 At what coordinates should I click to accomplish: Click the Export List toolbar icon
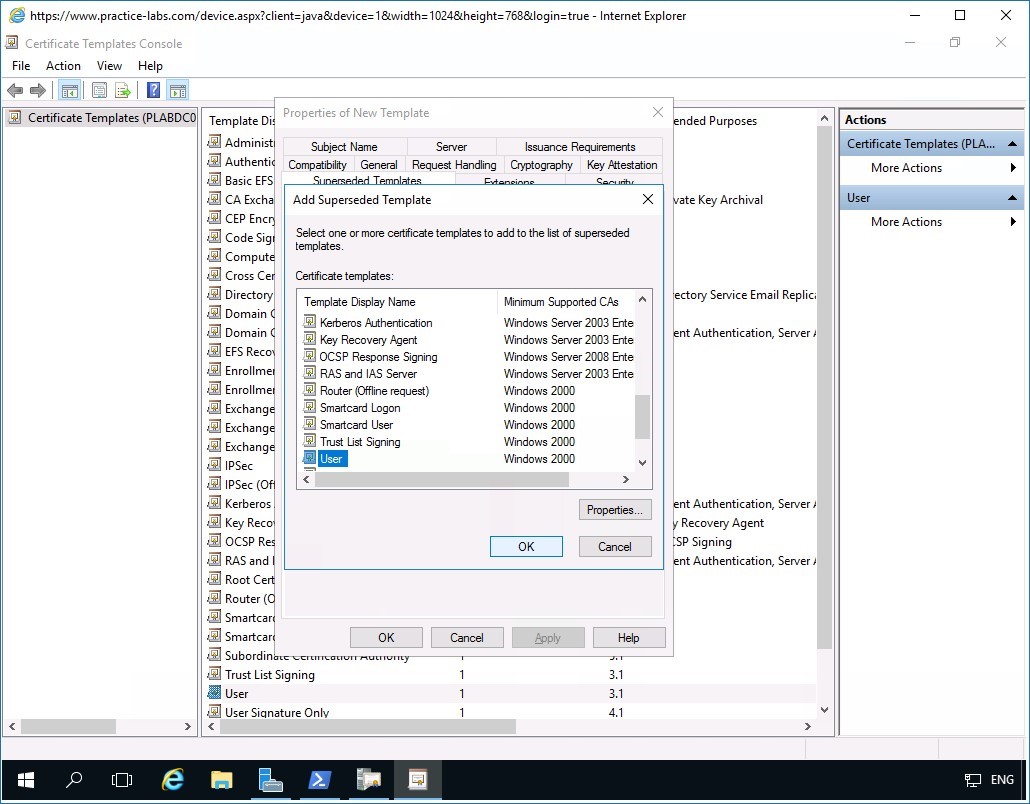[123, 90]
